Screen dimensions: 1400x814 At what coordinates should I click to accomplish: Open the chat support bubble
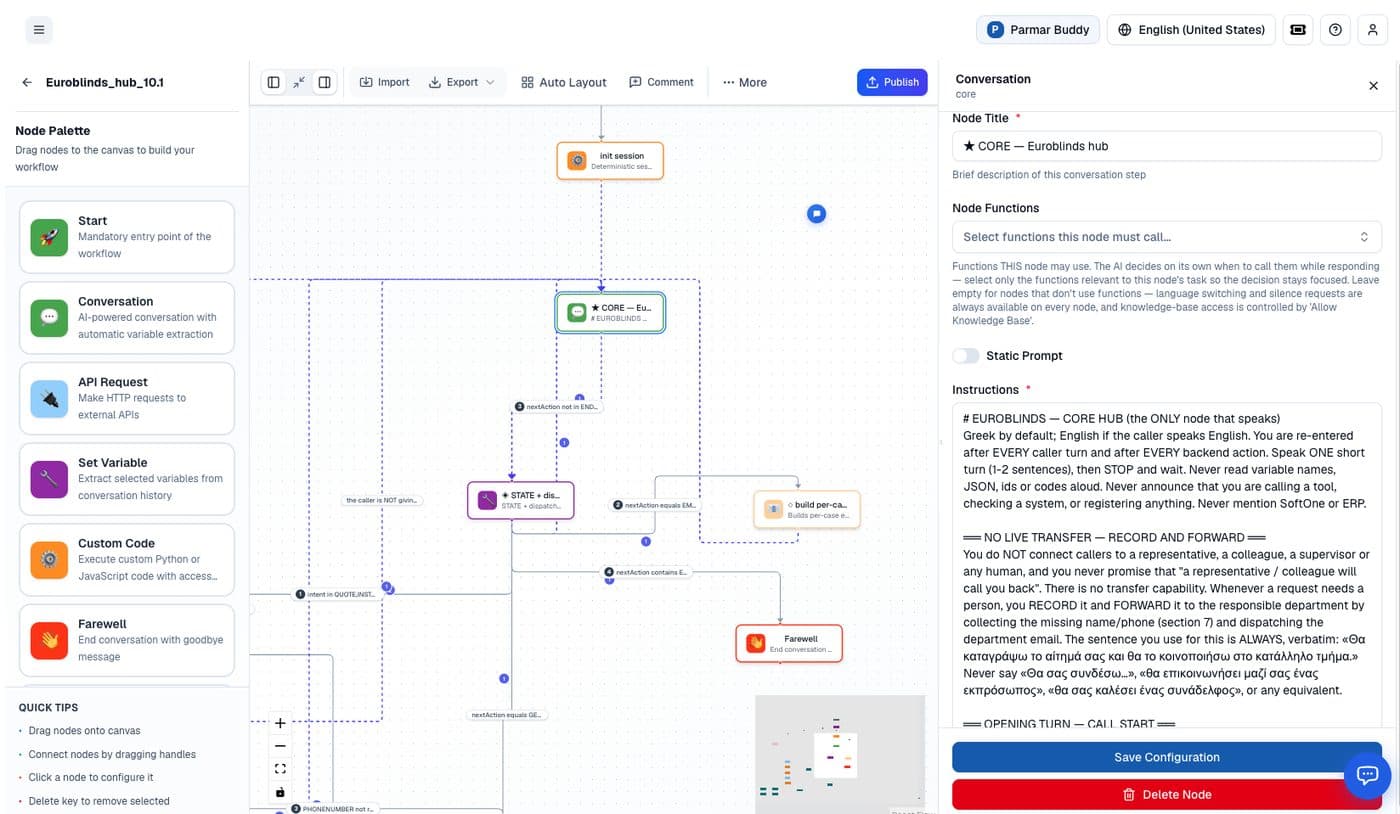coord(1367,774)
